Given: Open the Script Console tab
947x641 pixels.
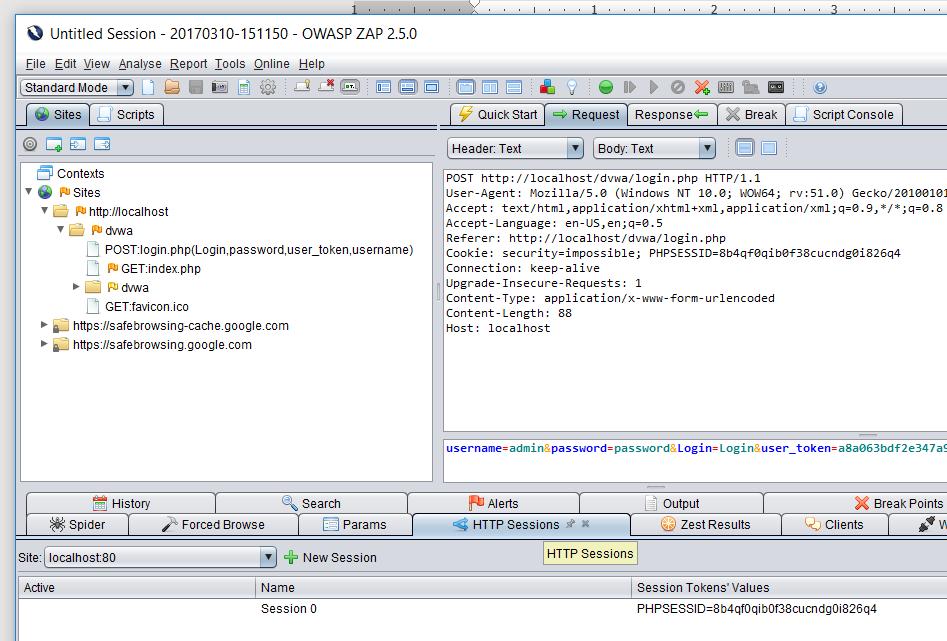Looking at the screenshot, I should point(844,114).
